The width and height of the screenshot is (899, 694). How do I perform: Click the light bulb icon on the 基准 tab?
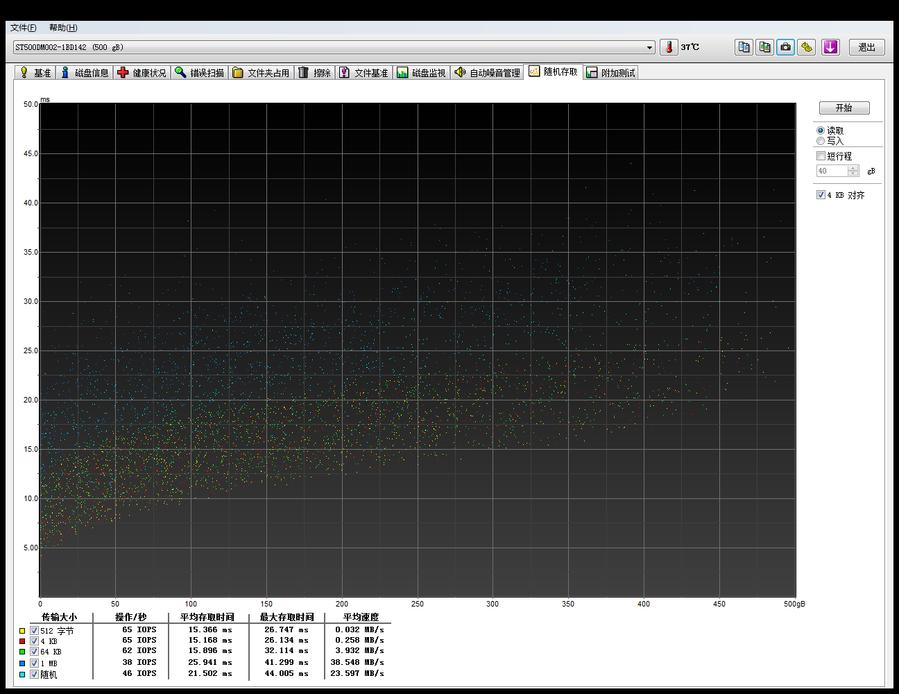click(x=24, y=72)
